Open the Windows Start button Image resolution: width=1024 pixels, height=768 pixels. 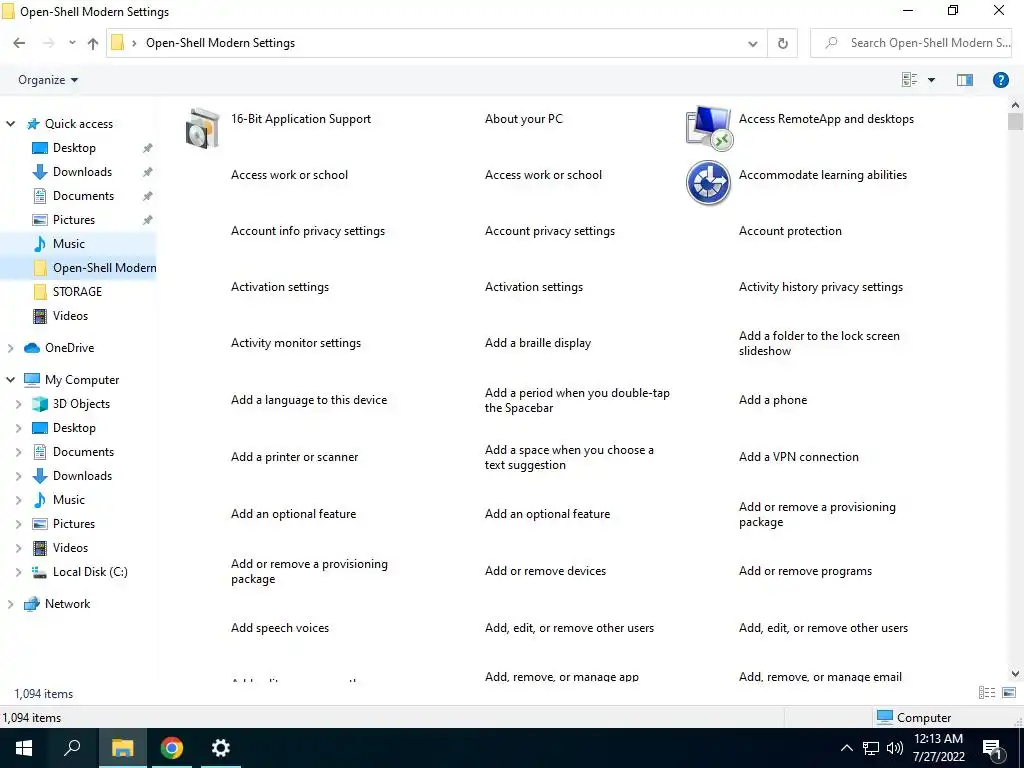point(24,748)
